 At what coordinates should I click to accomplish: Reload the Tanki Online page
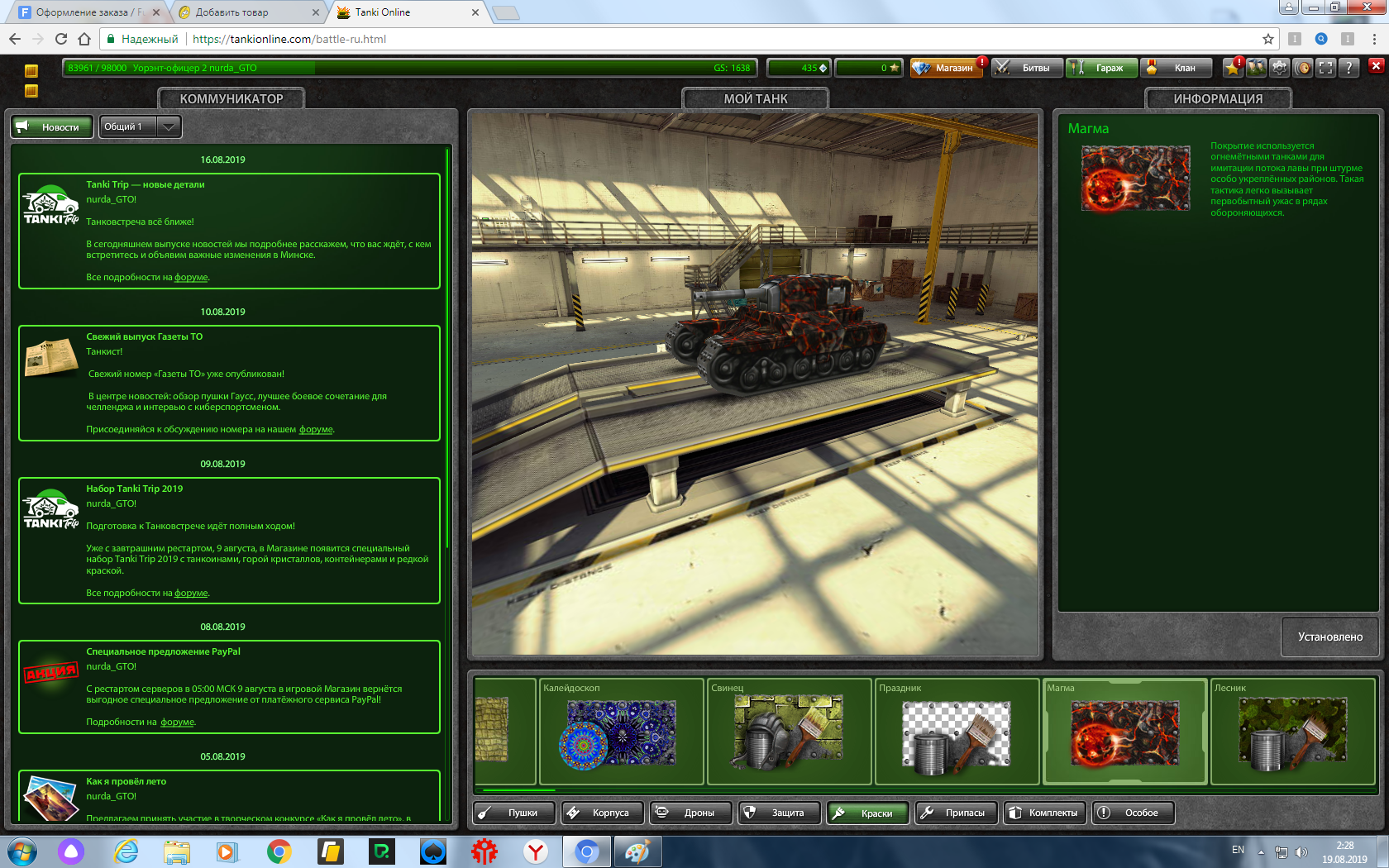pyautogui.click(x=60, y=39)
